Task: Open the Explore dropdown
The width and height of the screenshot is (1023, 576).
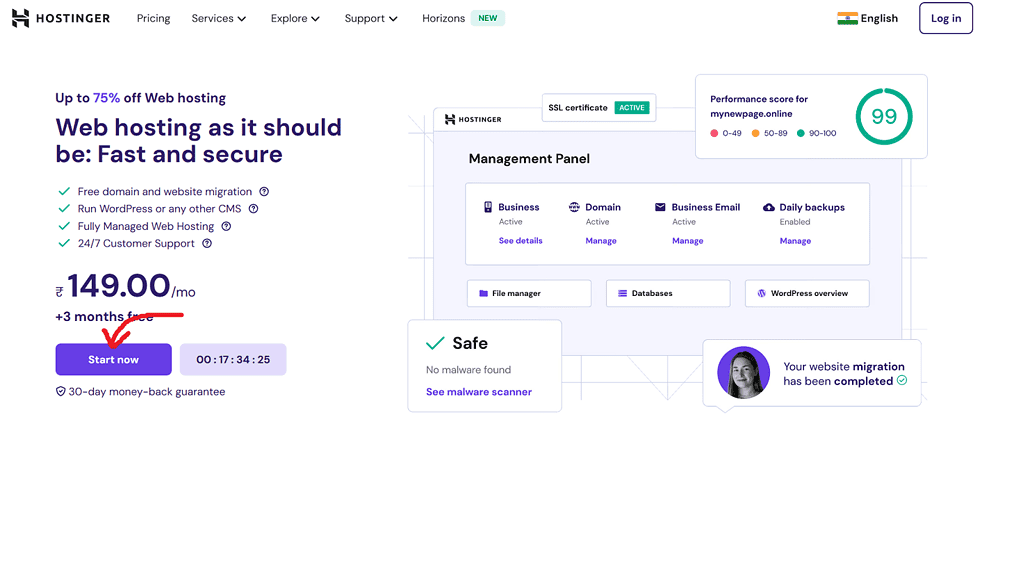Action: click(295, 18)
